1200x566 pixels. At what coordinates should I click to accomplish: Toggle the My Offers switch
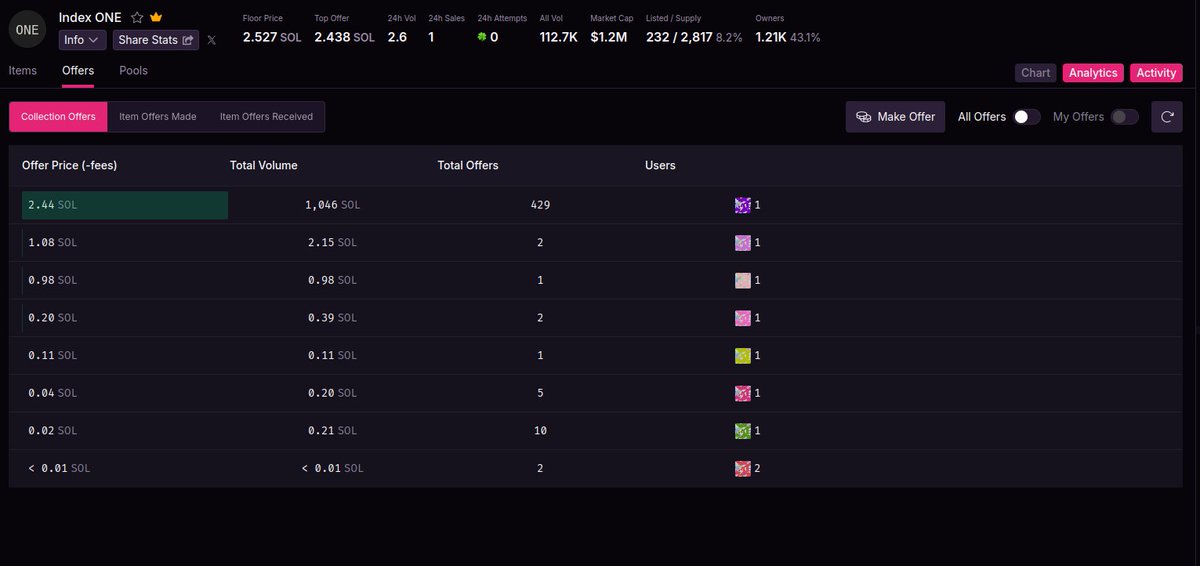click(1125, 117)
